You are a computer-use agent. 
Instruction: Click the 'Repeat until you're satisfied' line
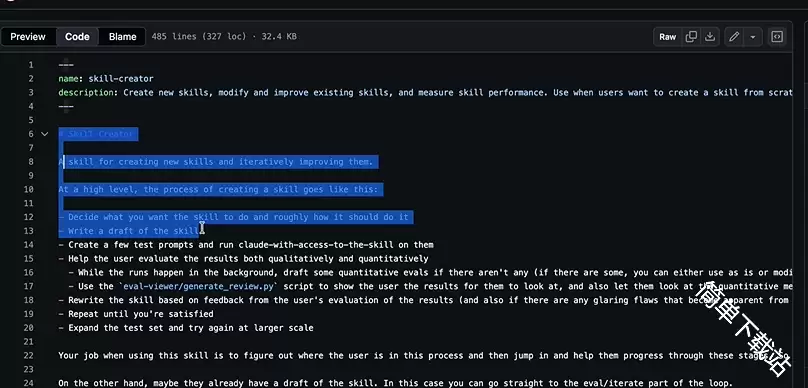[x=136, y=314]
